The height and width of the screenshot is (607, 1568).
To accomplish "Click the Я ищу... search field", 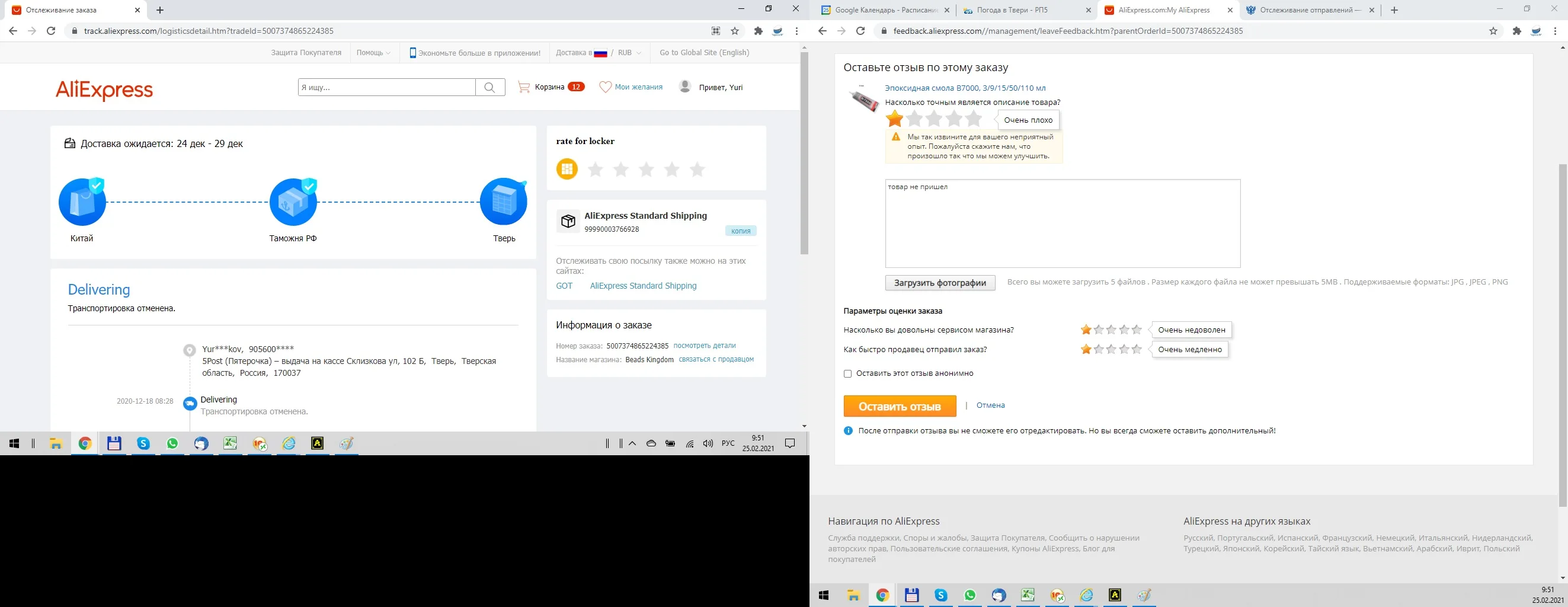I will click(386, 87).
